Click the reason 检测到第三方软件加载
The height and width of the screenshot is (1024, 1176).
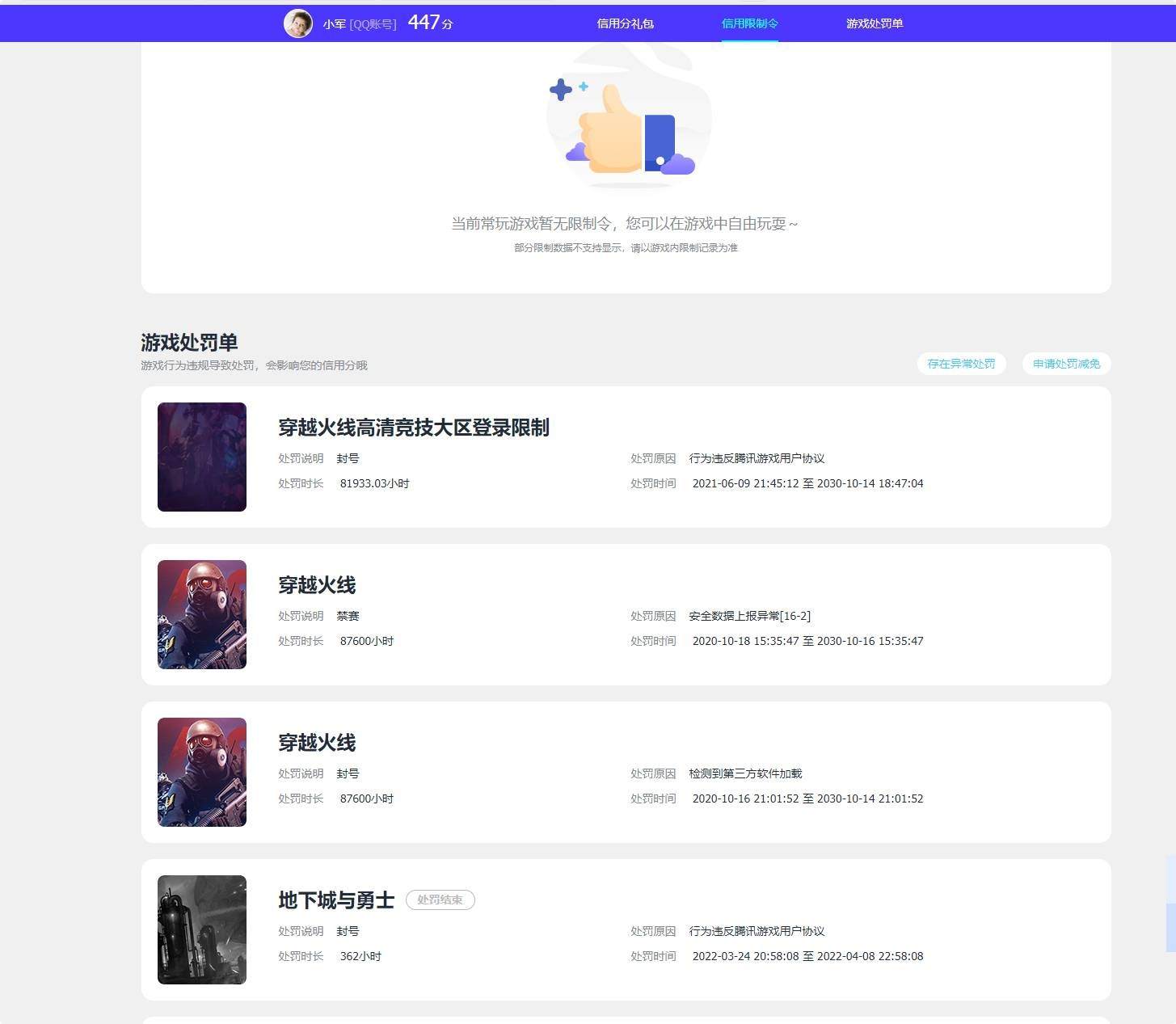tap(745, 773)
